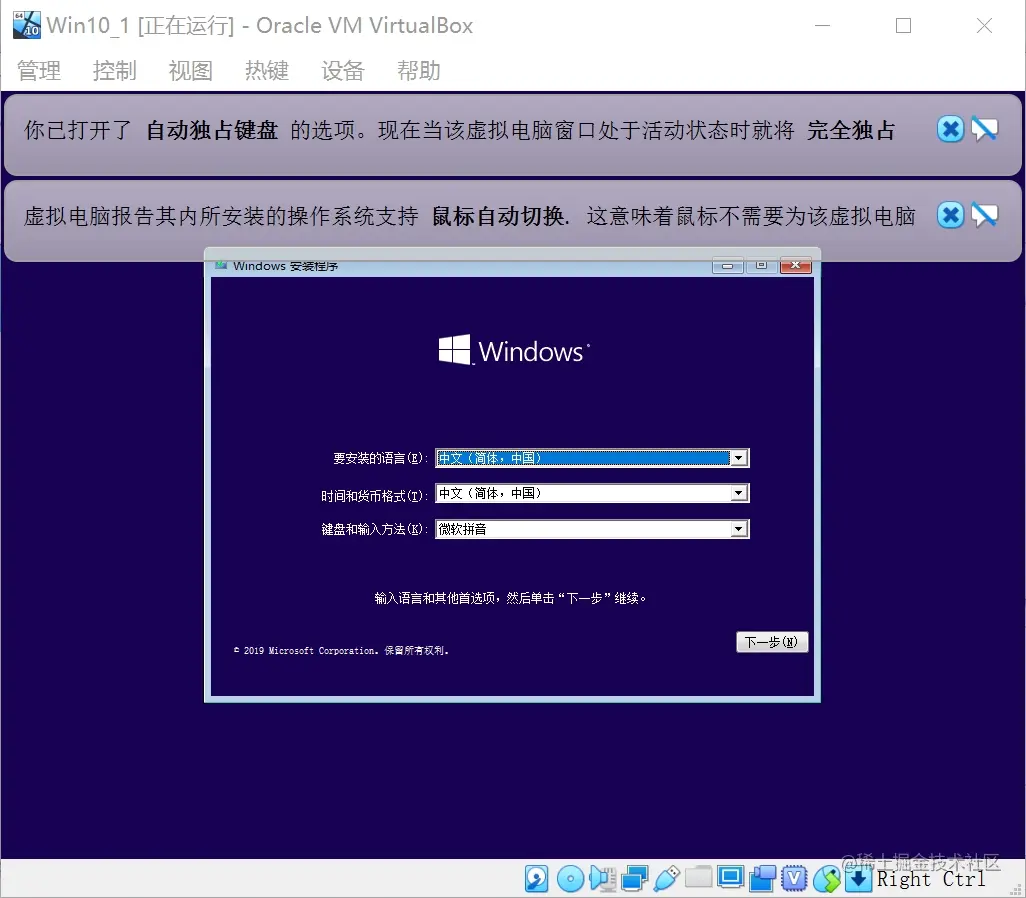1026x898 pixels.
Task: Open the 帮助 menu
Action: (x=418, y=70)
